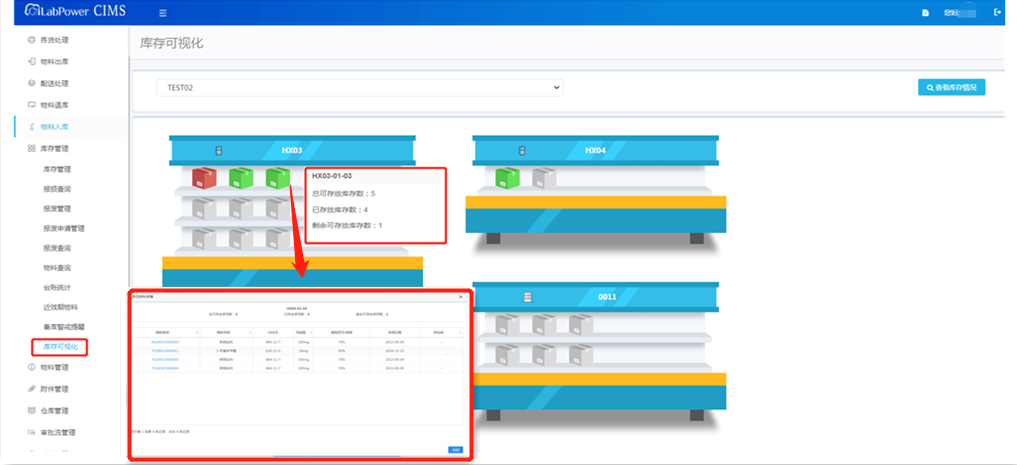Open 物料出库 in the sidebar
Image resolution: width=1017 pixels, height=465 pixels.
(x=54, y=62)
